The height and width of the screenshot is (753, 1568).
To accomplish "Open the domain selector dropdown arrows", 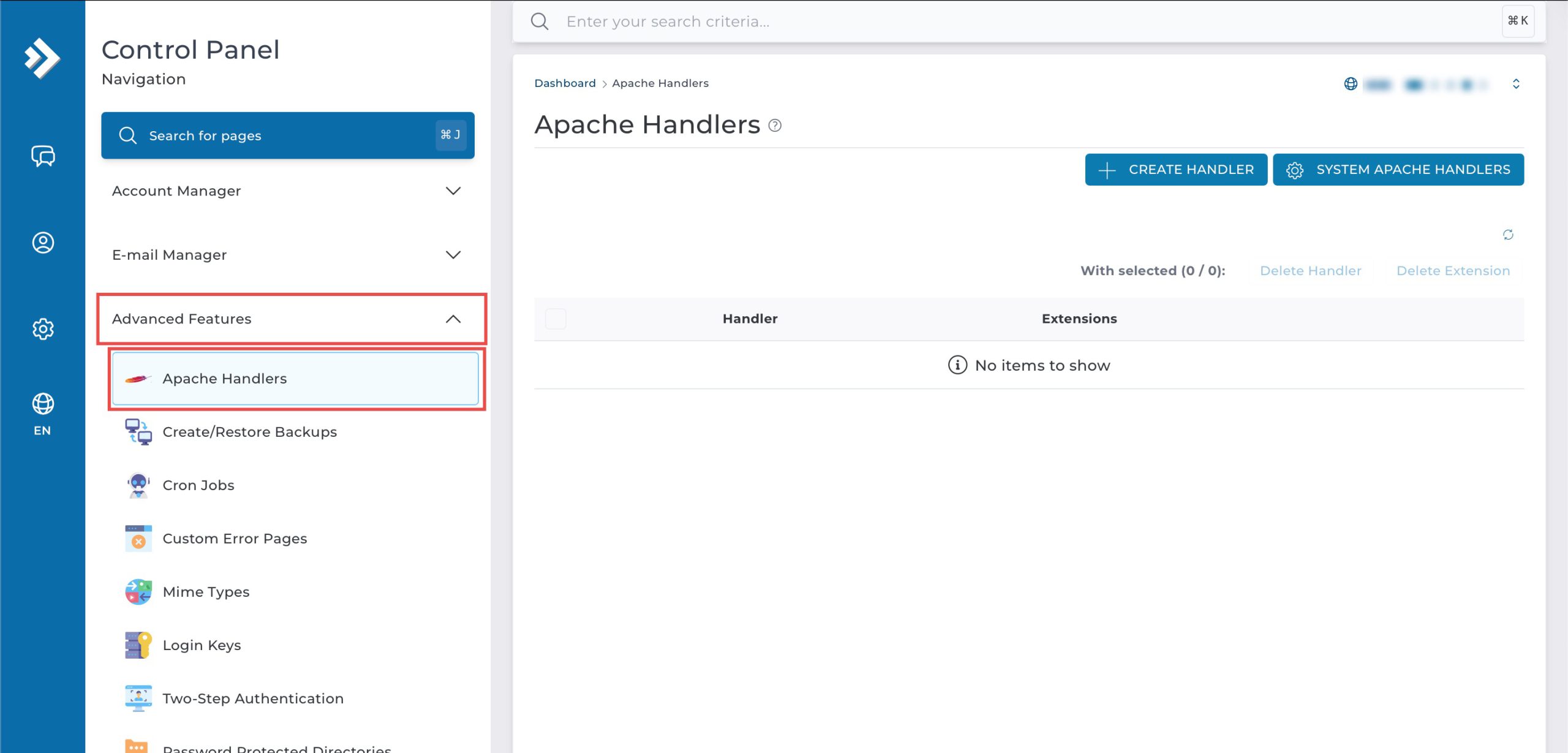I will pyautogui.click(x=1516, y=84).
